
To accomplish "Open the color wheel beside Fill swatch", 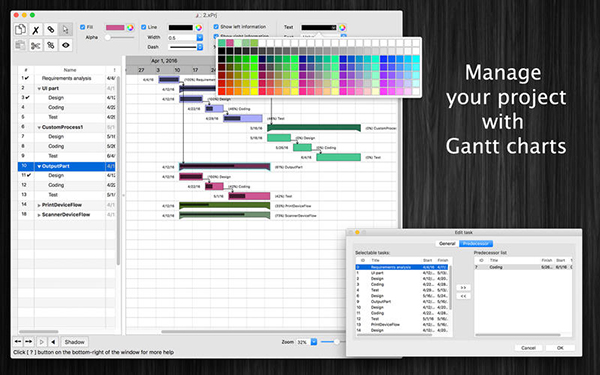I will point(130,28).
